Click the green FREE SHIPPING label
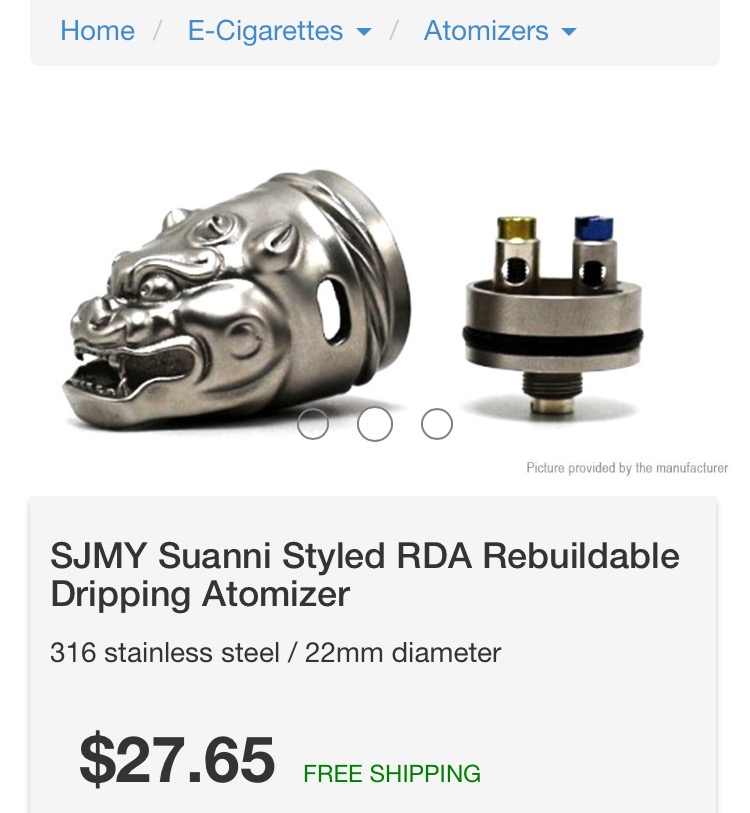 pos(392,774)
